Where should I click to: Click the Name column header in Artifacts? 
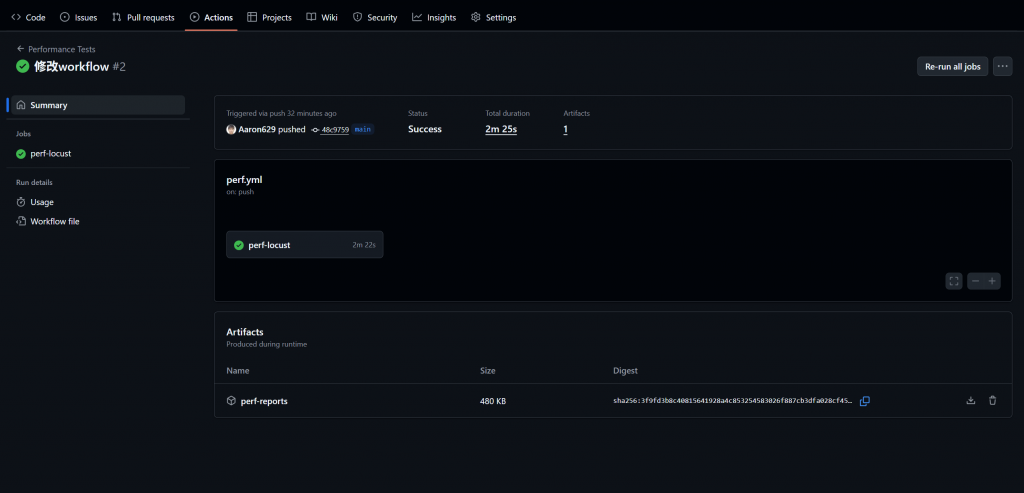tap(238, 371)
